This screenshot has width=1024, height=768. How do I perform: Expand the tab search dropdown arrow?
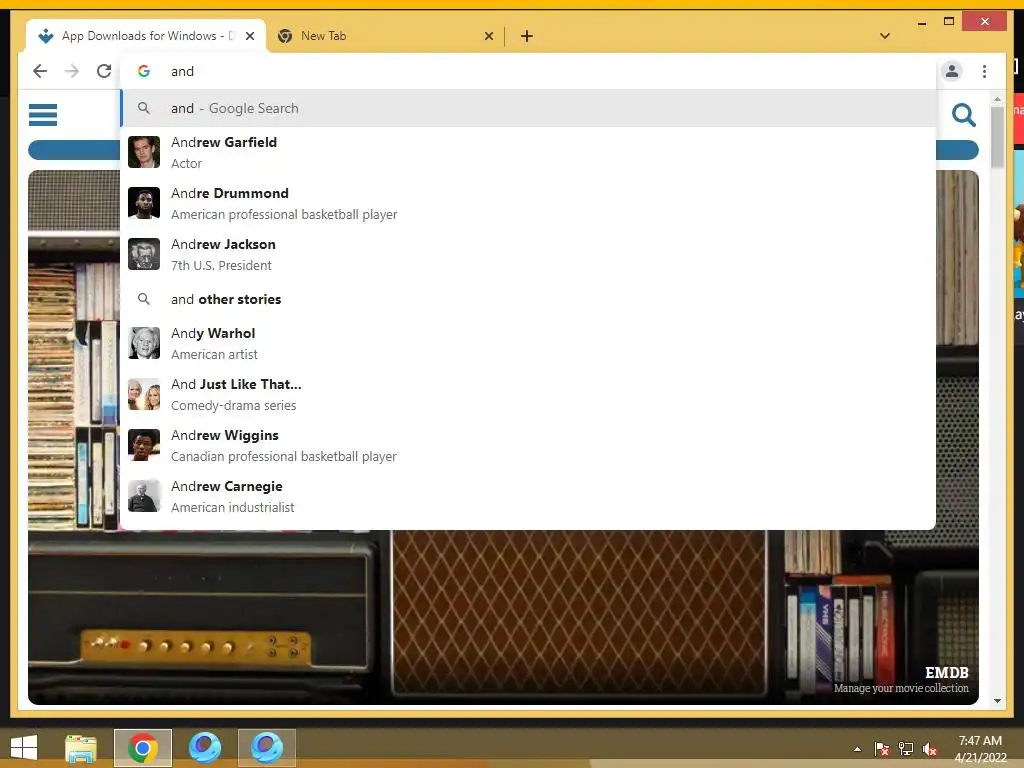885,36
